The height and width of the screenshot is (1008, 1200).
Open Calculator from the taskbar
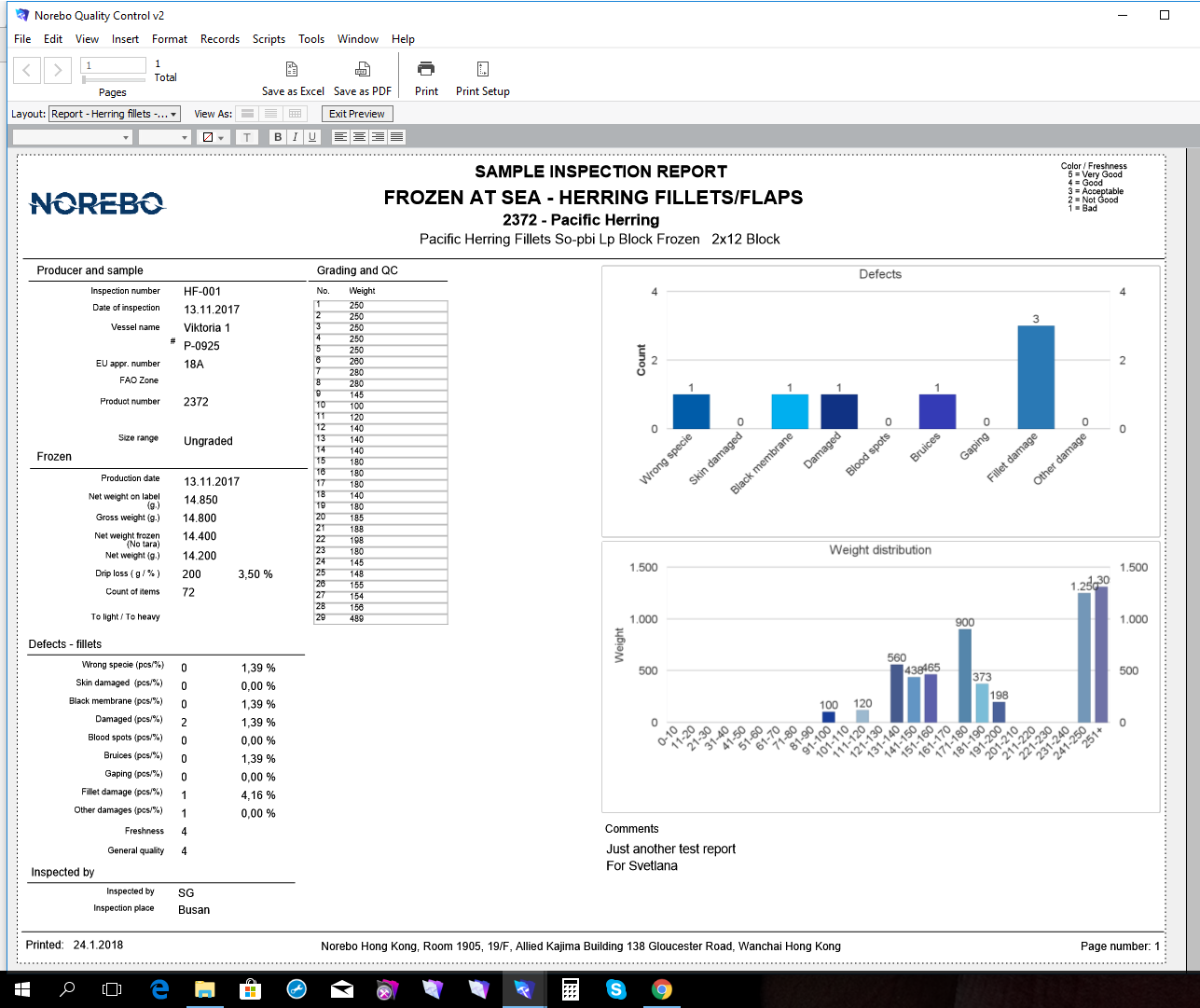point(571,989)
